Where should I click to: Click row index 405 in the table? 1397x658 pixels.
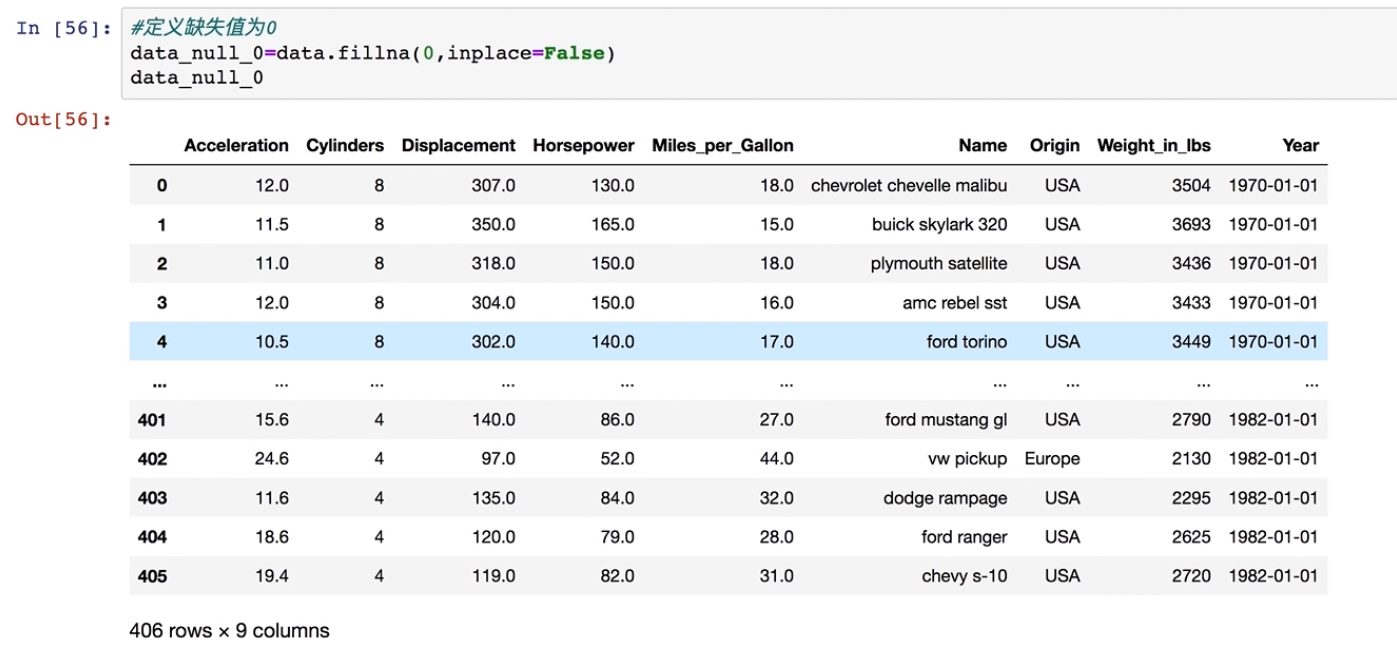[x=152, y=576]
